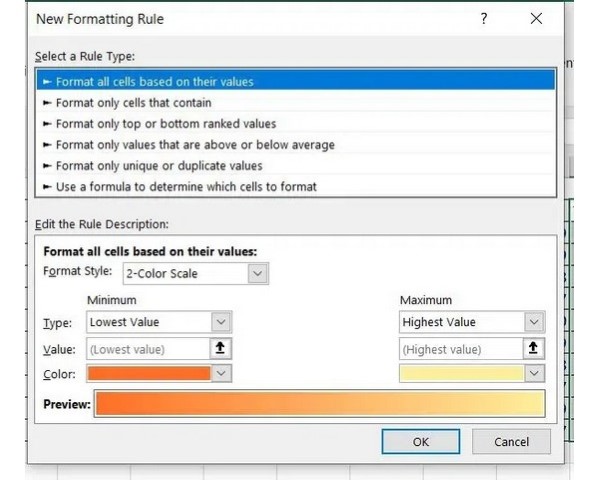Click the Help question mark icon
Image resolution: width=600 pixels, height=480 pixels.
pos(484,18)
